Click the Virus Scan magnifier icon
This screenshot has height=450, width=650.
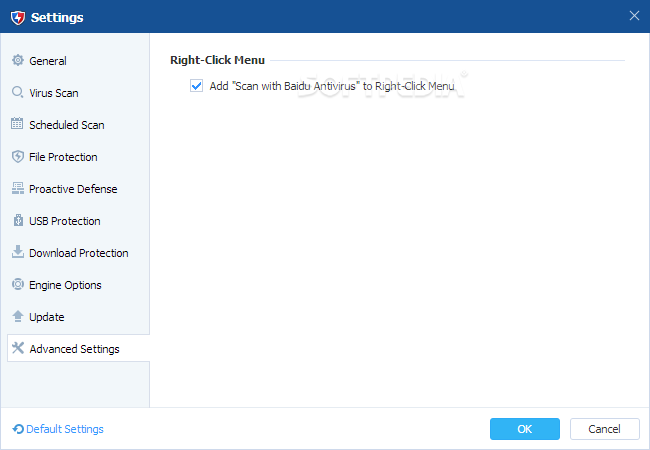click(18, 92)
